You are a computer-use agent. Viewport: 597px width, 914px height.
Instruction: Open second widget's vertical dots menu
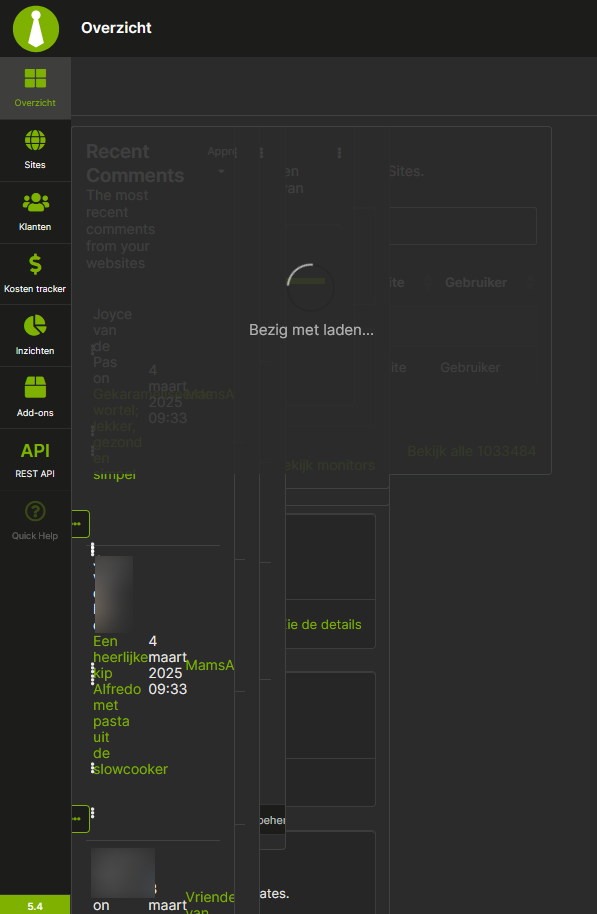click(339, 153)
